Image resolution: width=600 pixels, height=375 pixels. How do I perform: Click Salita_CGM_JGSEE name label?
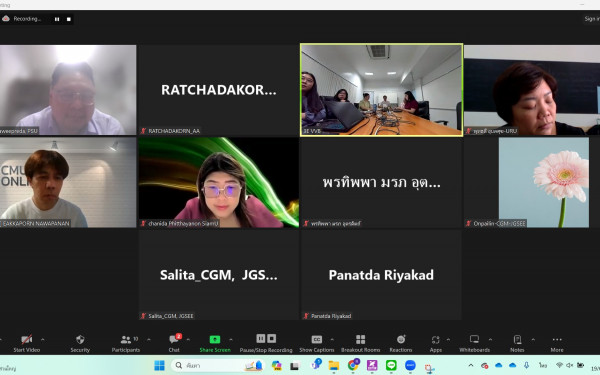[167, 316]
